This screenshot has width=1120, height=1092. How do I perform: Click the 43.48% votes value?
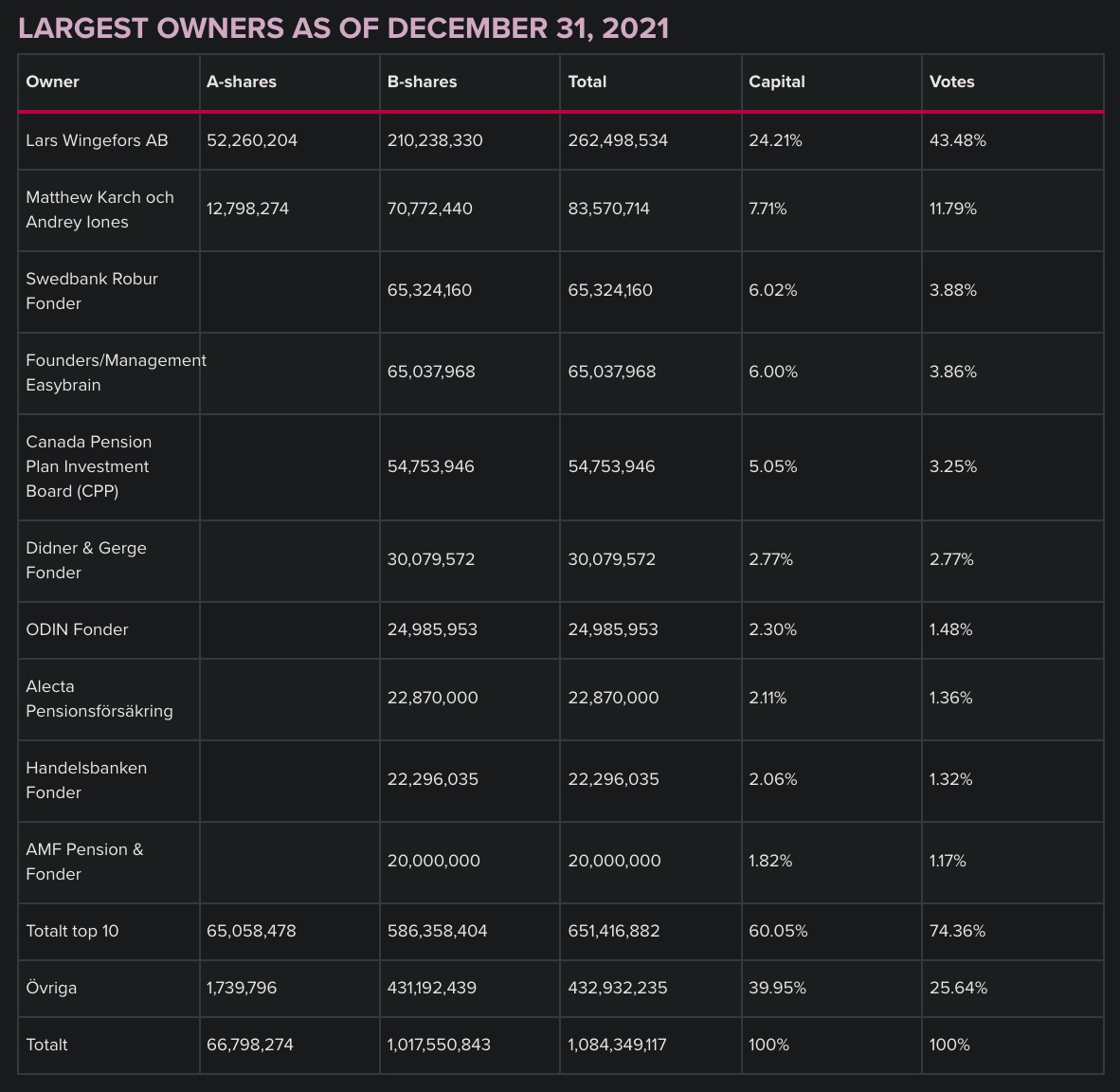[x=958, y=140]
